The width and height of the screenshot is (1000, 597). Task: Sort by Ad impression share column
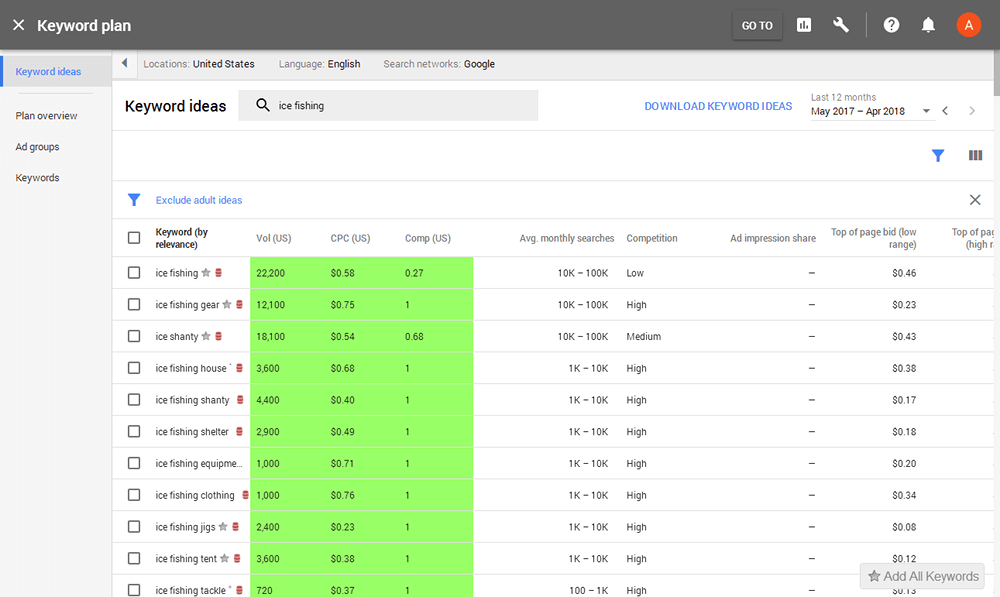coord(773,238)
